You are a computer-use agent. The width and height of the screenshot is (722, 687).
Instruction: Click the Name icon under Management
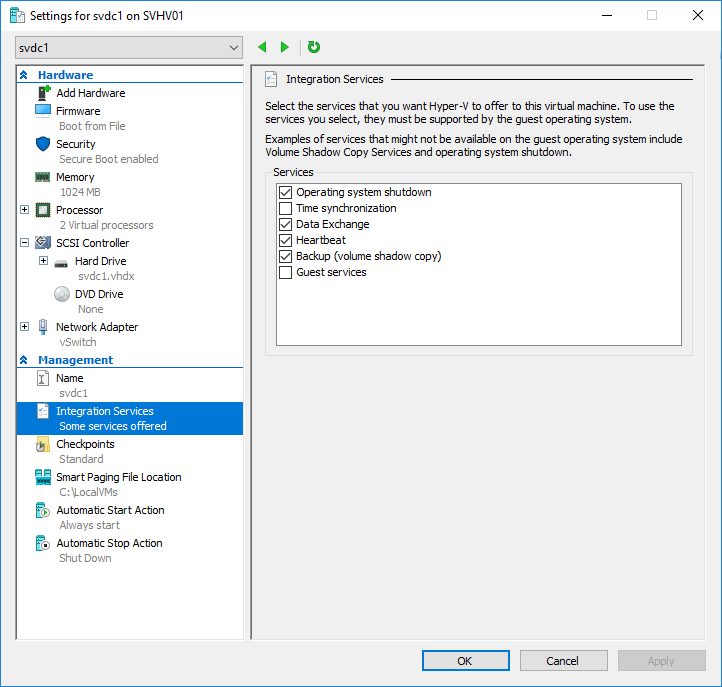[43, 378]
